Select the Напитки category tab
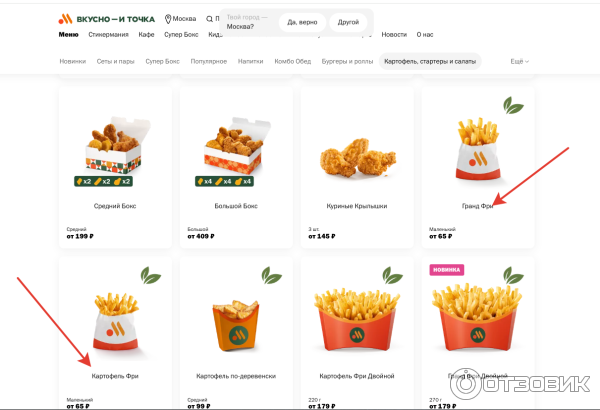600x410 pixels. click(251, 61)
